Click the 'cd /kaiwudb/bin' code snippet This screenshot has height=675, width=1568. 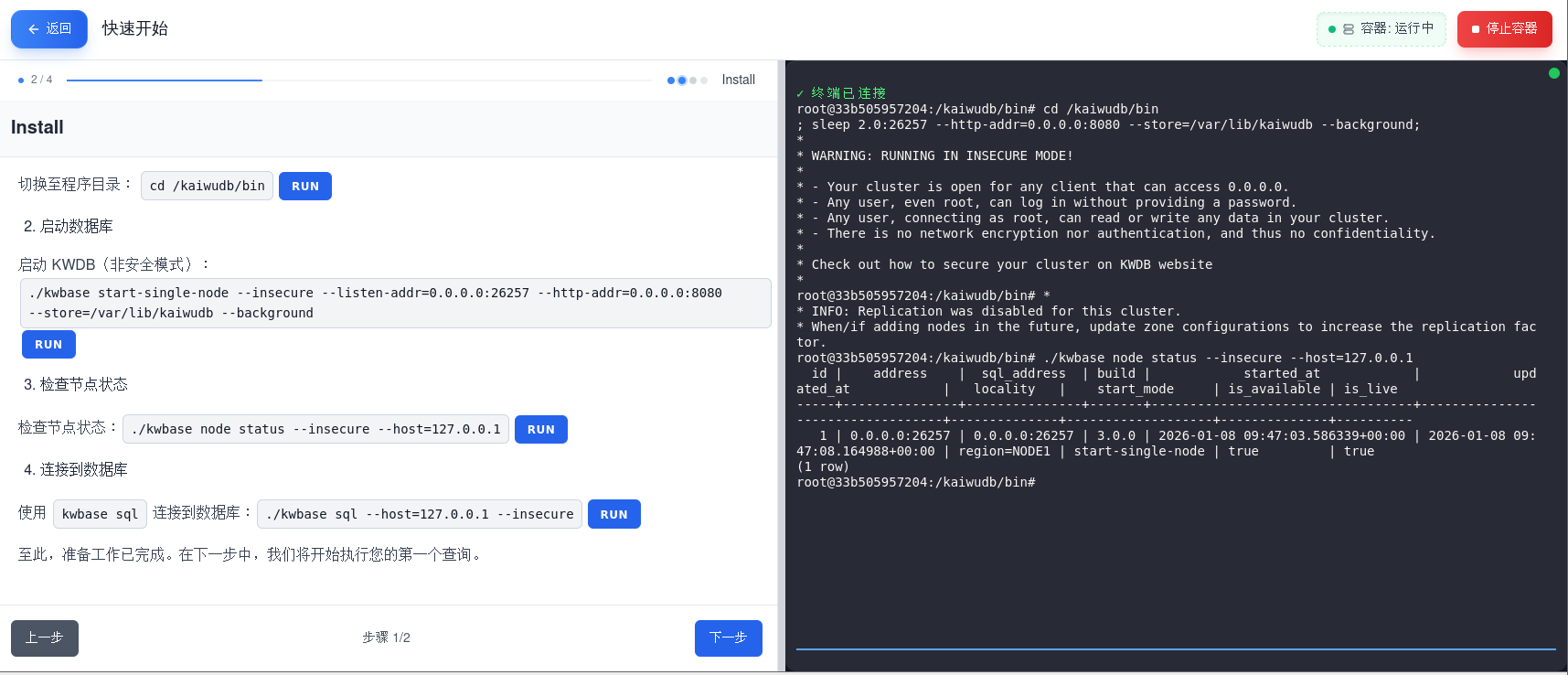coord(208,186)
